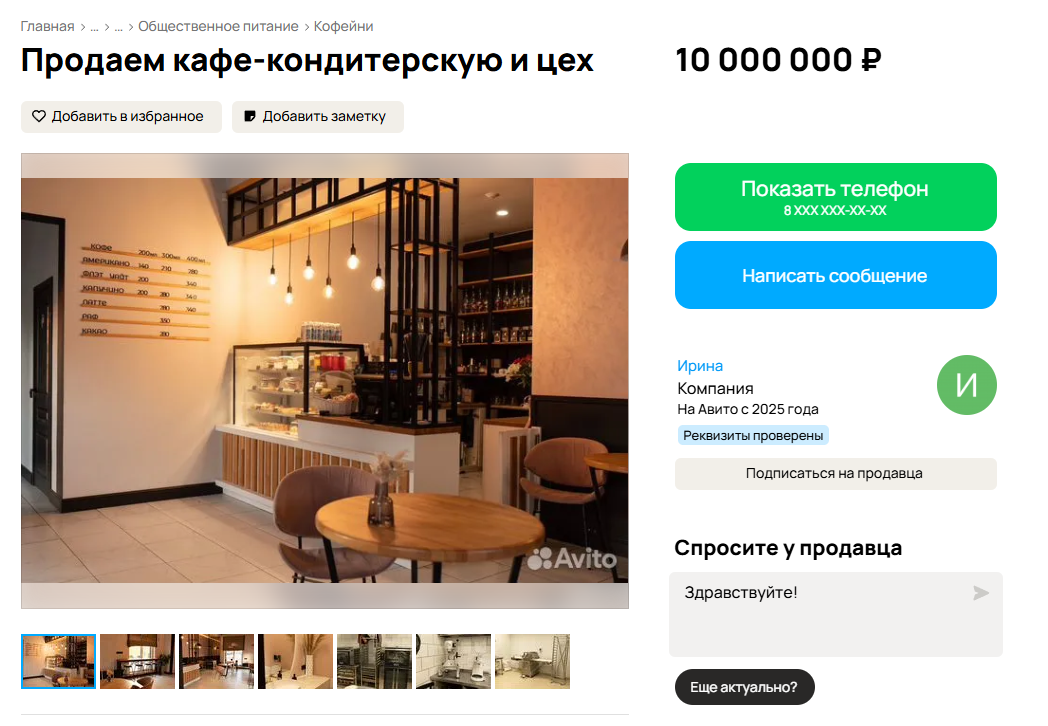Click the heart icon to add to favorites
The height and width of the screenshot is (726, 1048).
39,116
